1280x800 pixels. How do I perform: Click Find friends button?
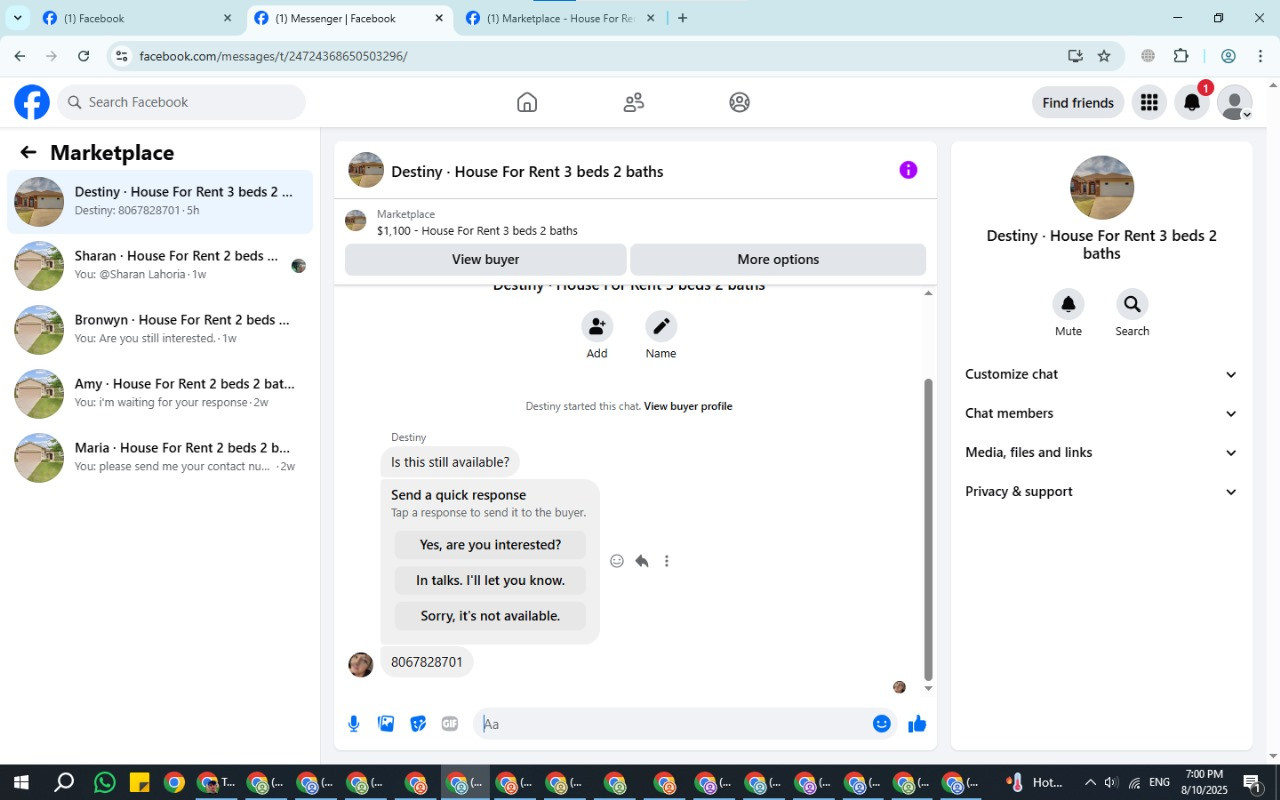tap(1078, 102)
